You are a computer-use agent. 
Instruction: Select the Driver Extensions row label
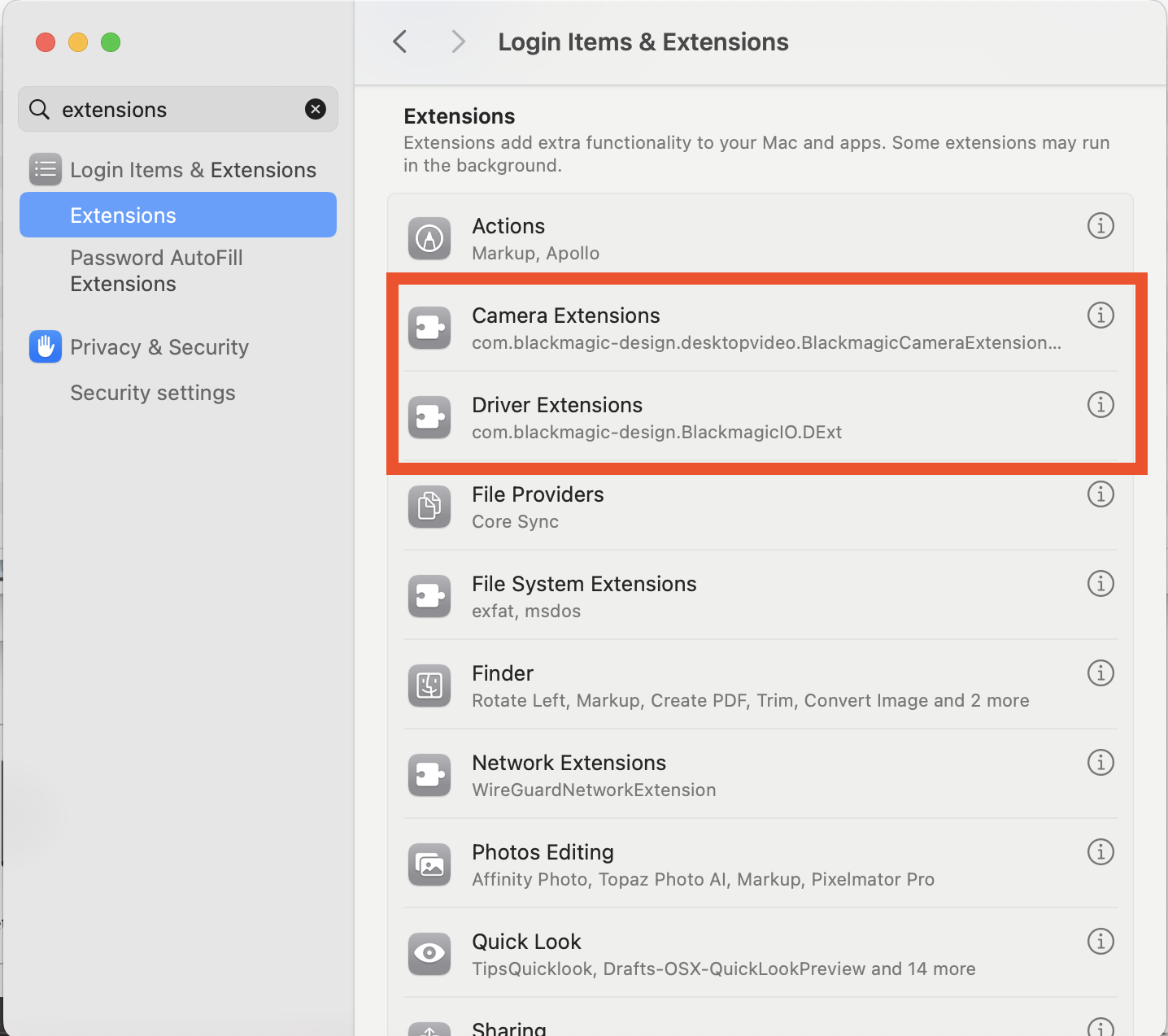[557, 405]
